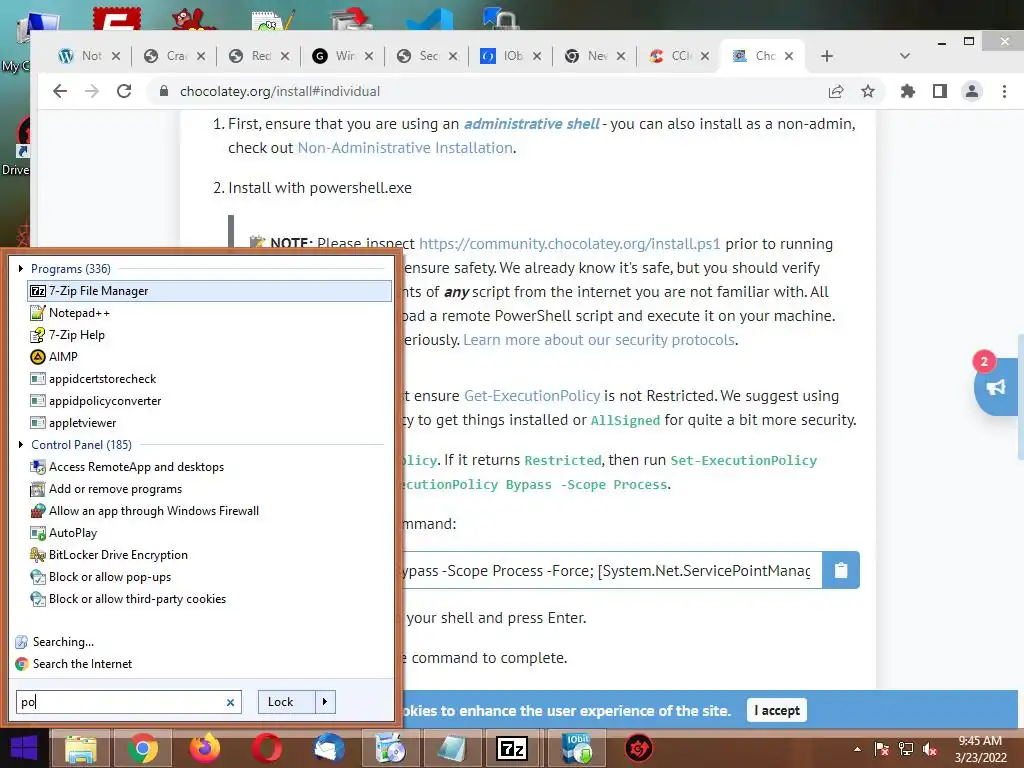Open the arrow menu next to Lock
The image size is (1024, 768).
point(325,702)
